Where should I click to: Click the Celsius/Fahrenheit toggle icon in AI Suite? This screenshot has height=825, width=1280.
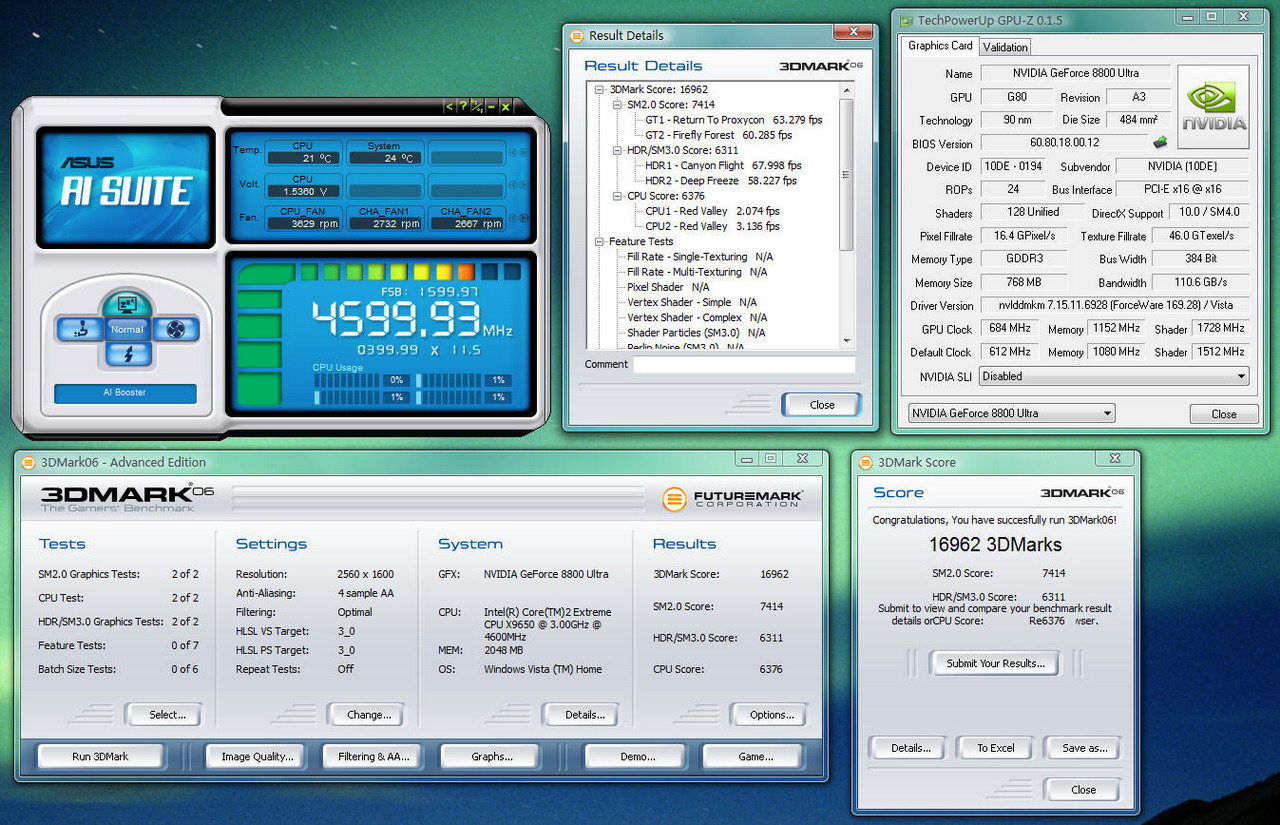click(x=478, y=107)
